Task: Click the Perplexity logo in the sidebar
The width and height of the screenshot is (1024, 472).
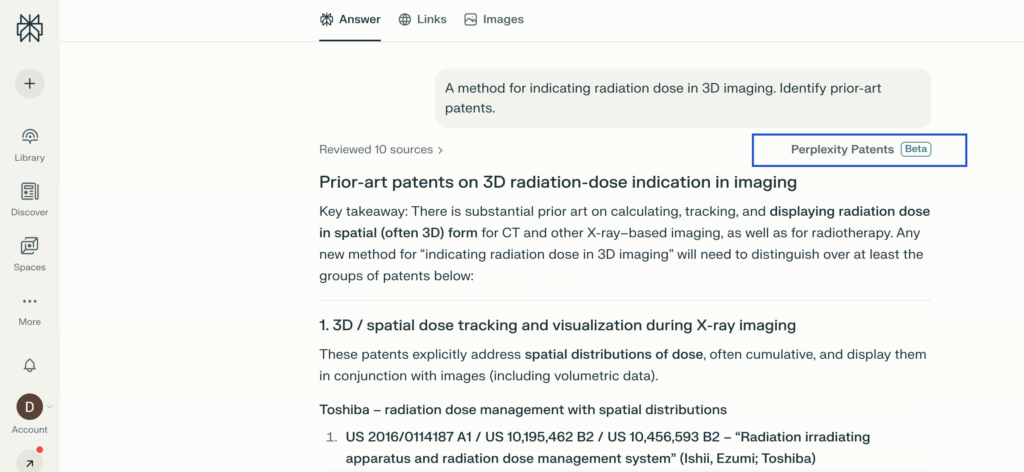Action: 30,28
